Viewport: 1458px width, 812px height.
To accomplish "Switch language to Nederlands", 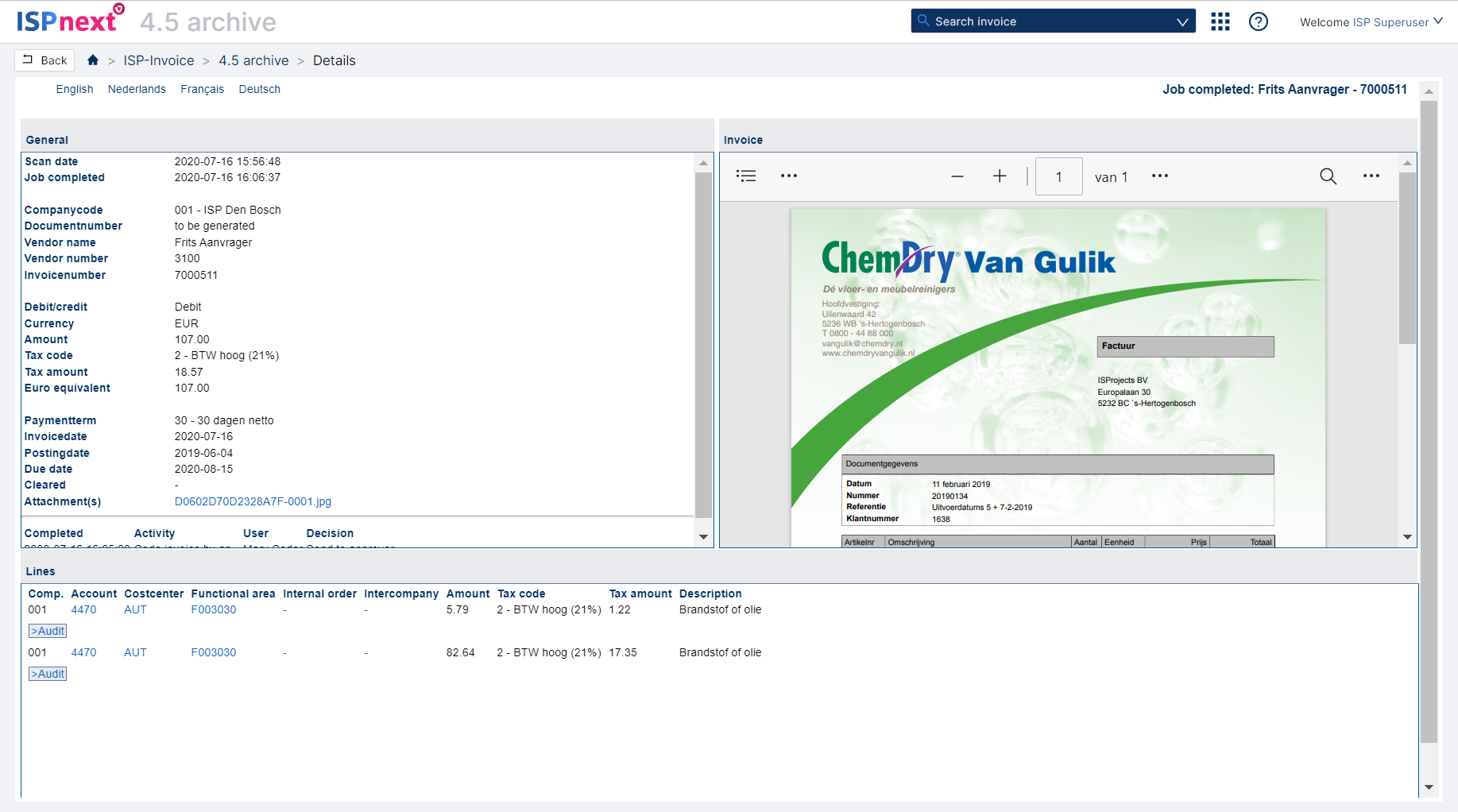I will tap(137, 89).
